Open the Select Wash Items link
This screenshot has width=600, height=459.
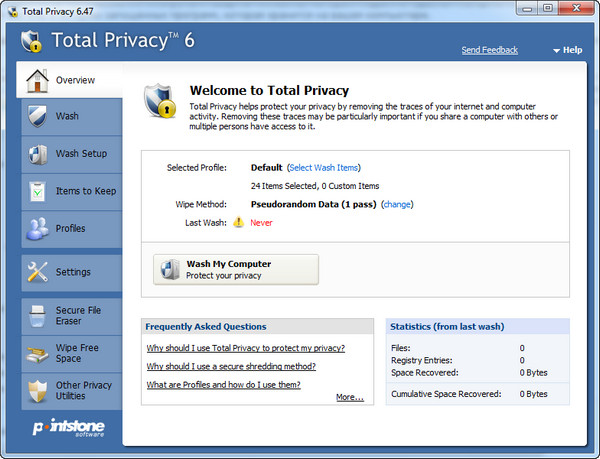pos(324,168)
